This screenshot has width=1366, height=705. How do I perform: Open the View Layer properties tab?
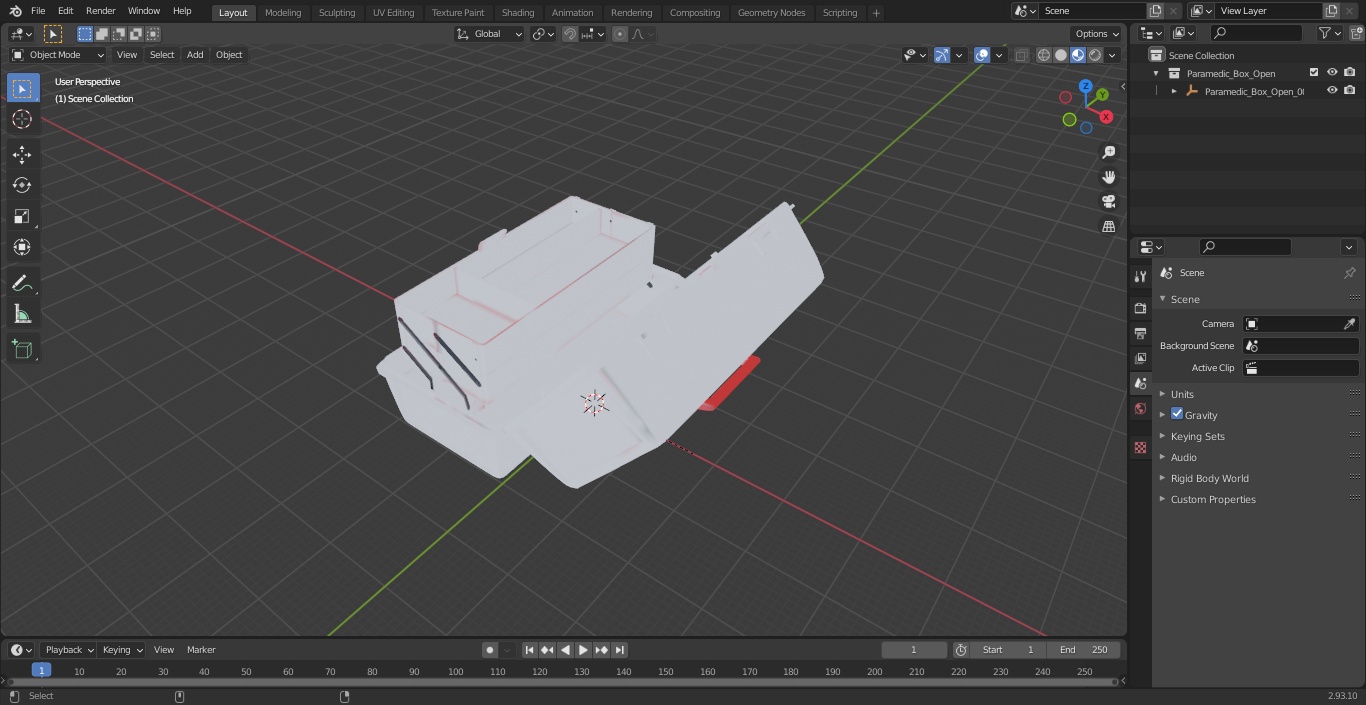(1140, 358)
